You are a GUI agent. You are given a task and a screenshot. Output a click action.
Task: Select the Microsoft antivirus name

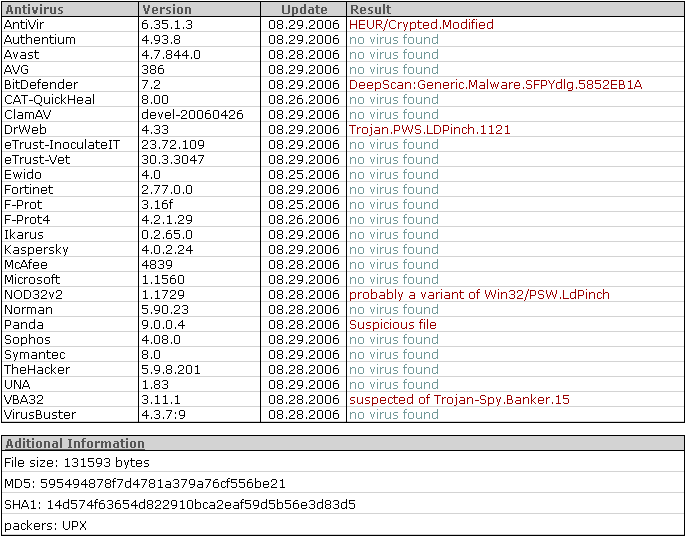click(x=32, y=279)
